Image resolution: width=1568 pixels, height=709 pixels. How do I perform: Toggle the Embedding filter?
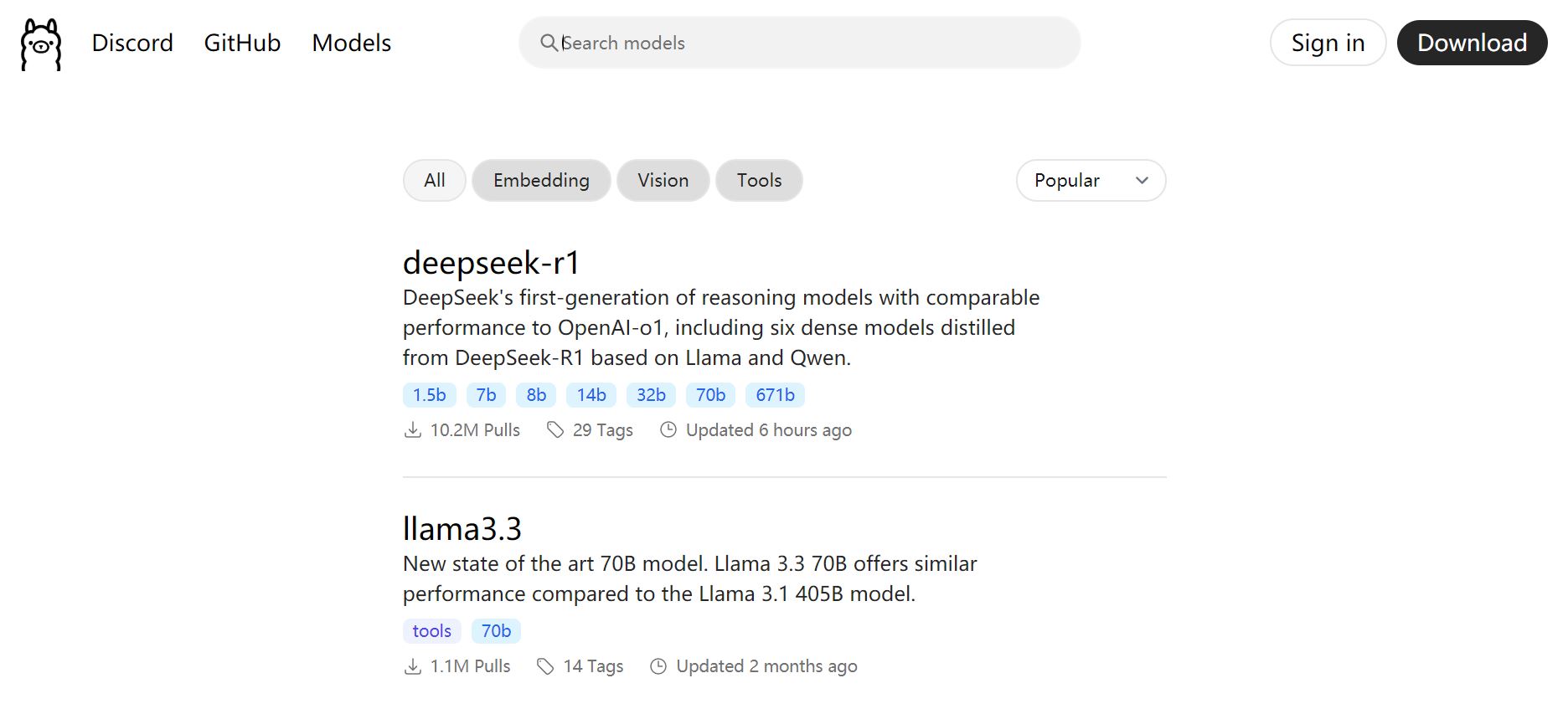[x=541, y=181]
